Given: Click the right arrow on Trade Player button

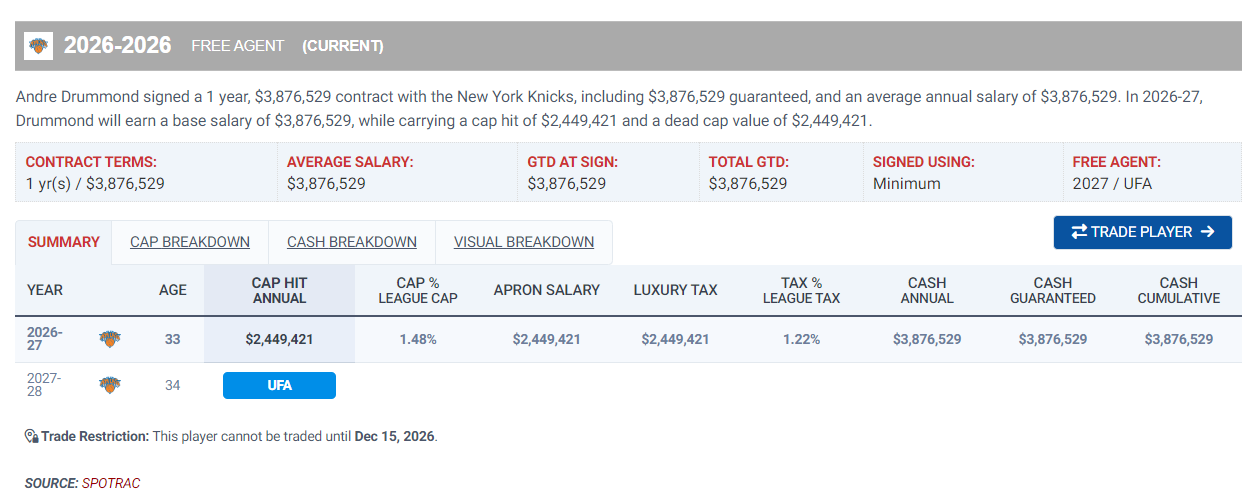Looking at the screenshot, I should click(x=1207, y=232).
